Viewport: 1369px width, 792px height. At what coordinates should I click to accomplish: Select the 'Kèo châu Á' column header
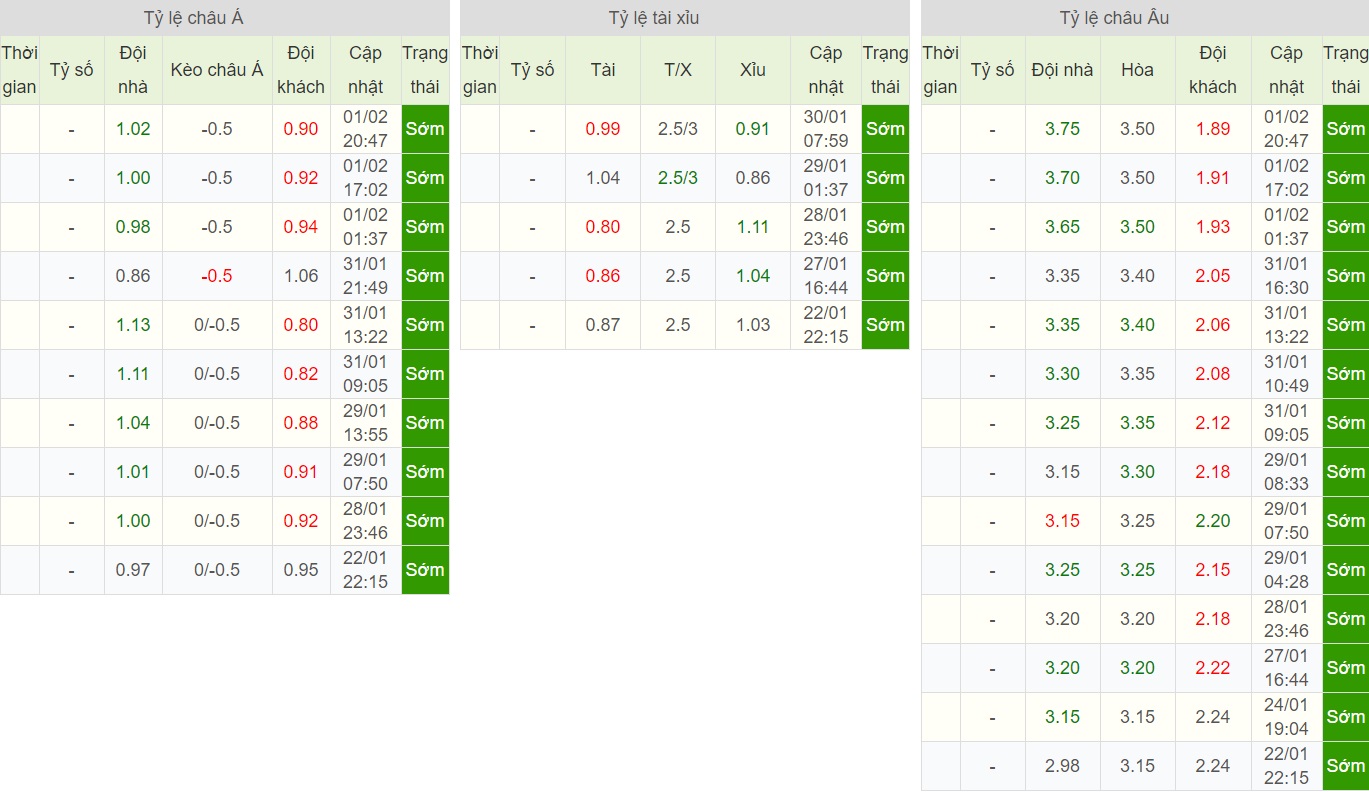click(x=217, y=70)
